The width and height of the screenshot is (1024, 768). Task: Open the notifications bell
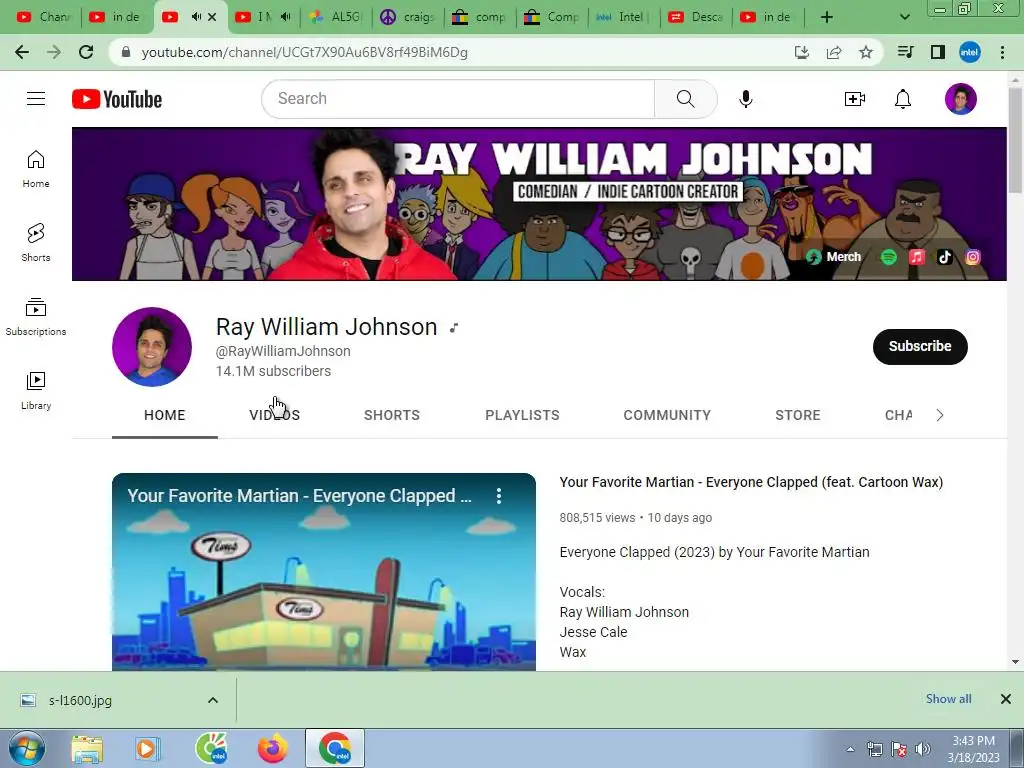(903, 99)
